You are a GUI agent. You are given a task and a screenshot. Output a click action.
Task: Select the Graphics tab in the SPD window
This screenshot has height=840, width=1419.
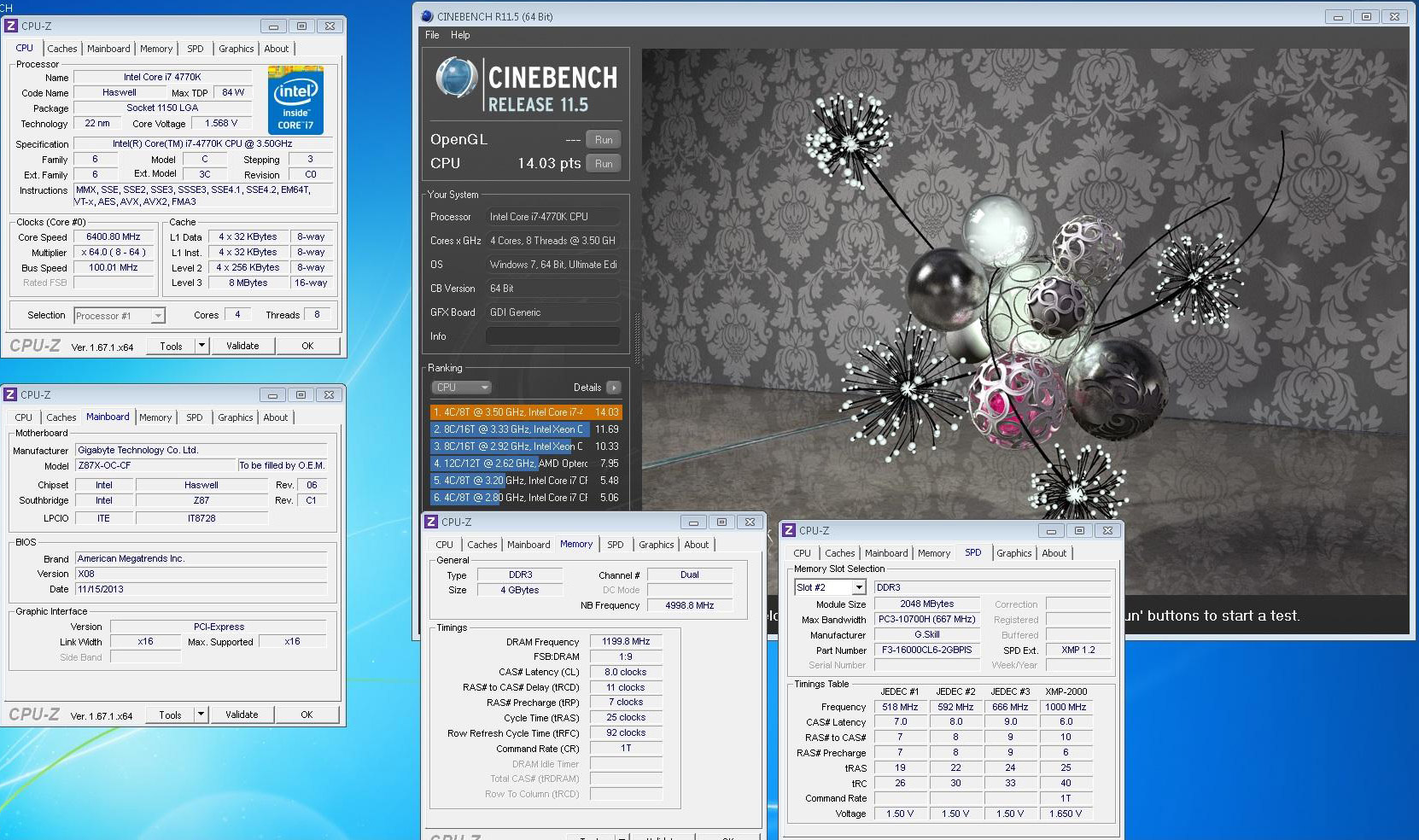click(1013, 553)
